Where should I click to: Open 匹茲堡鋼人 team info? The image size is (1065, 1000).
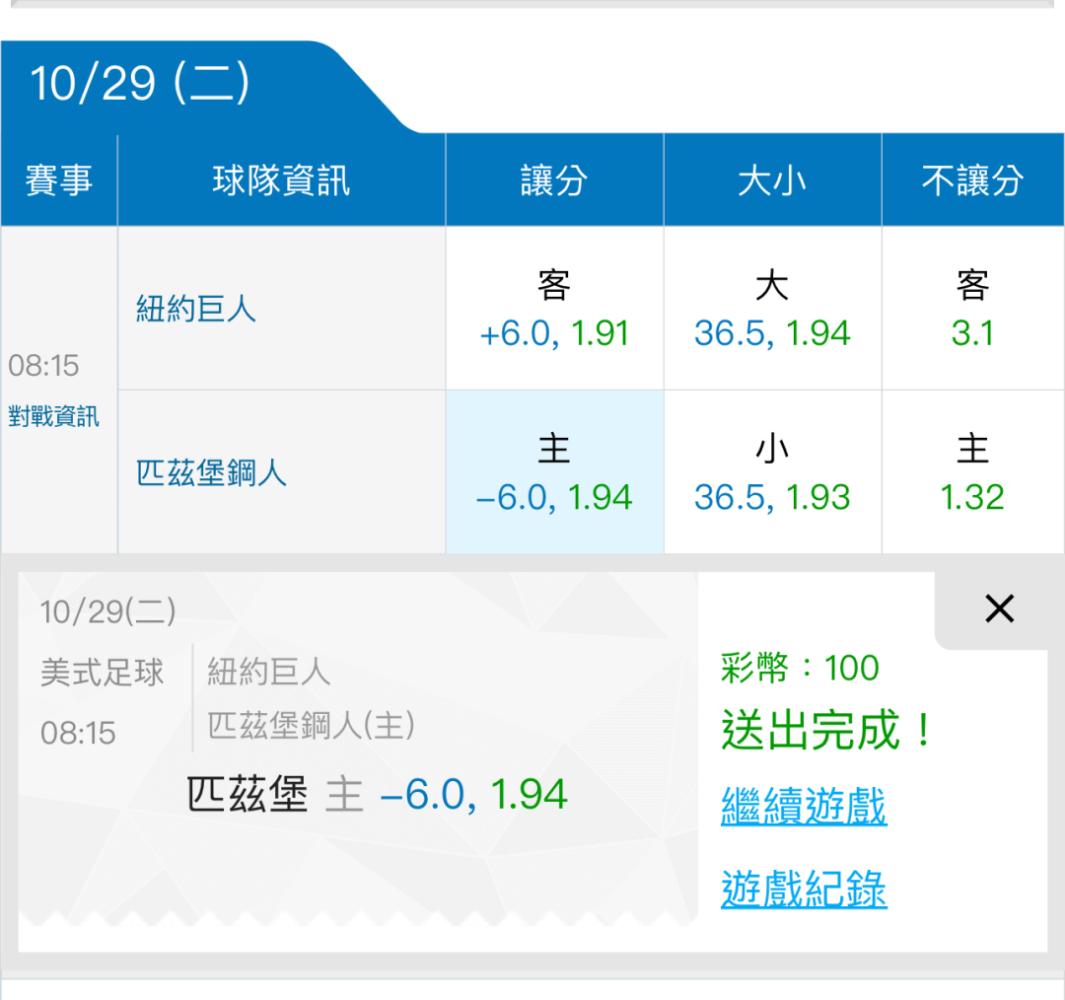(x=211, y=473)
